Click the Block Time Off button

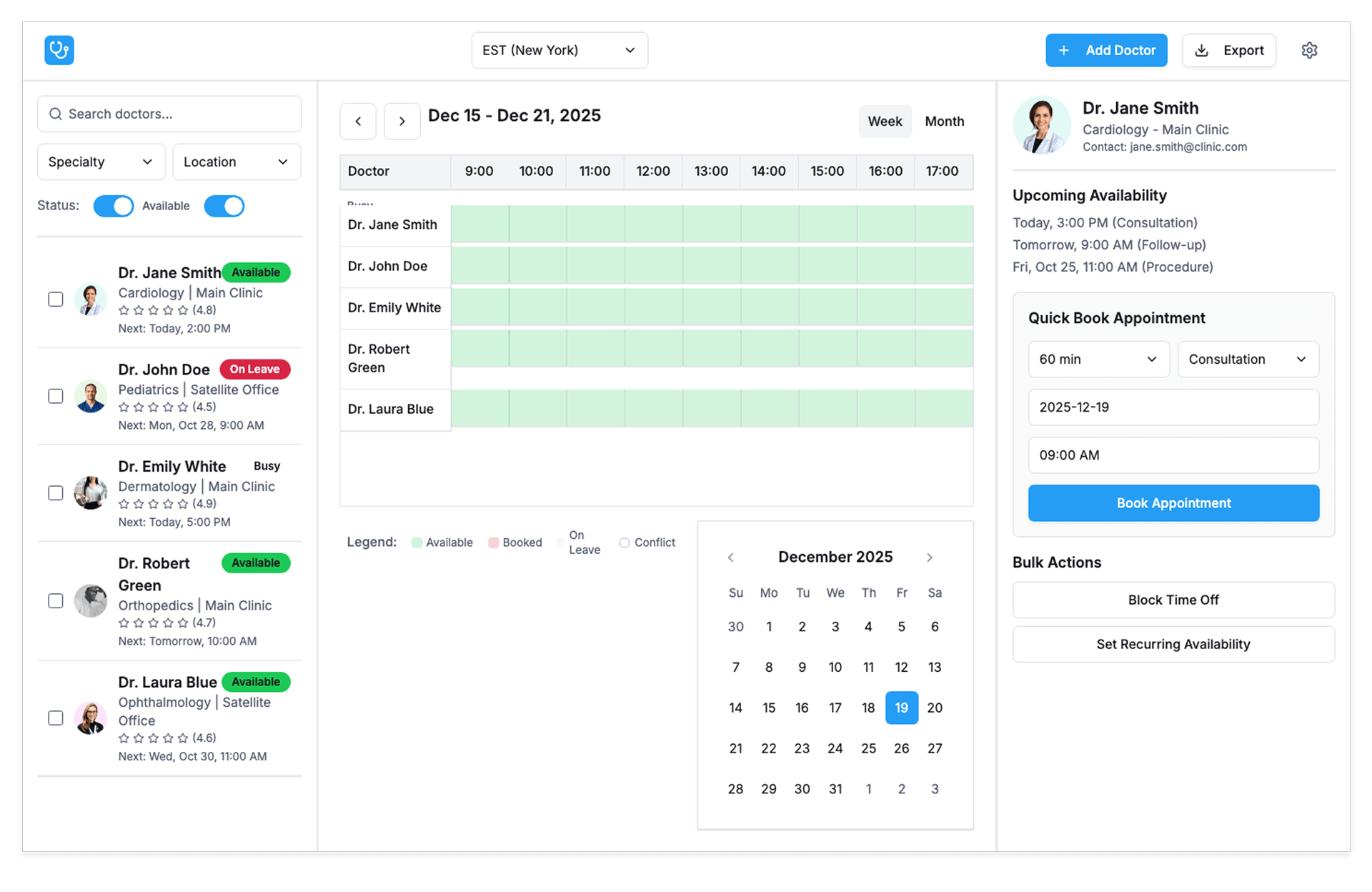1173,600
